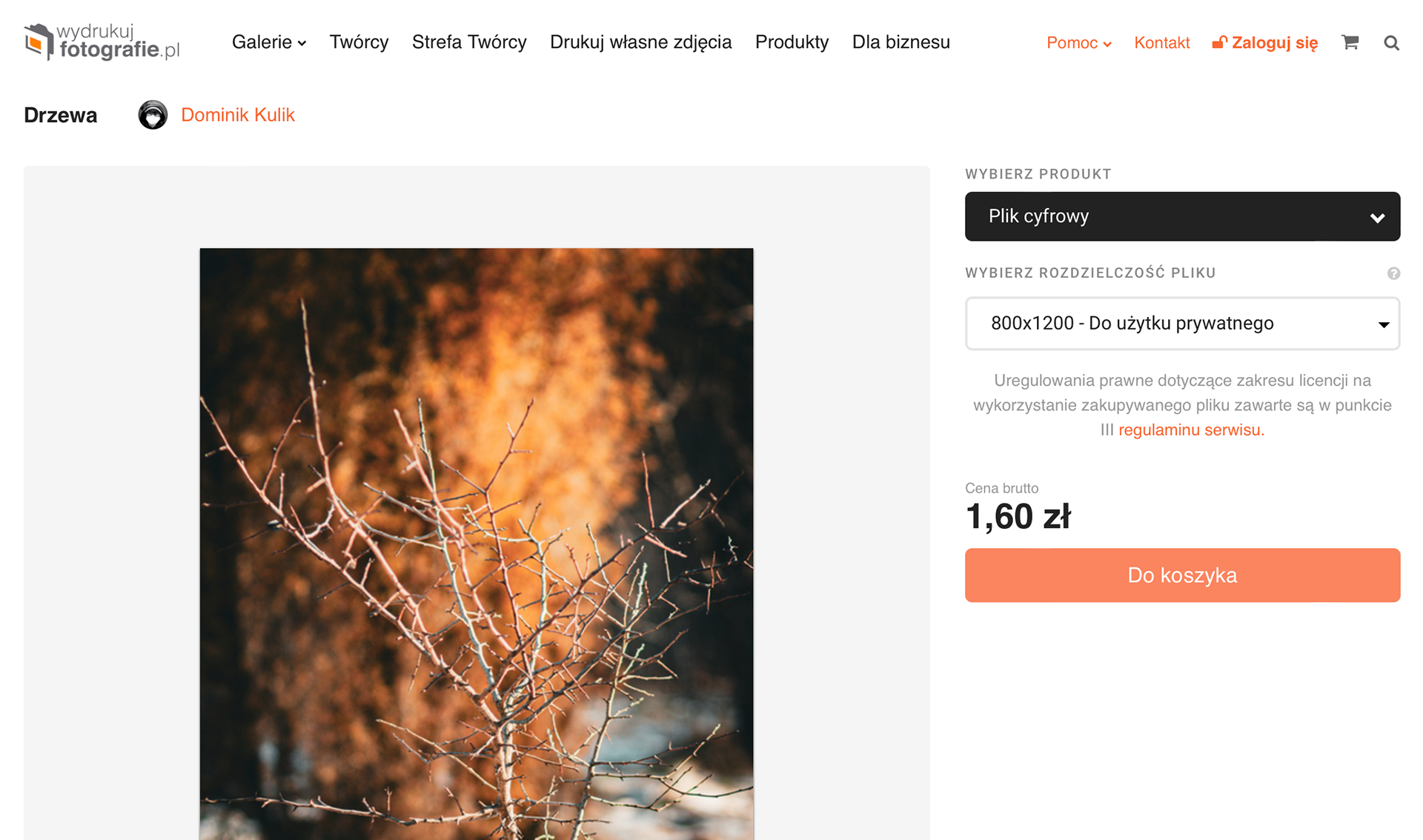Open Drukuj własne zdjęcia page
This screenshot has width=1423, height=840.
click(x=640, y=42)
